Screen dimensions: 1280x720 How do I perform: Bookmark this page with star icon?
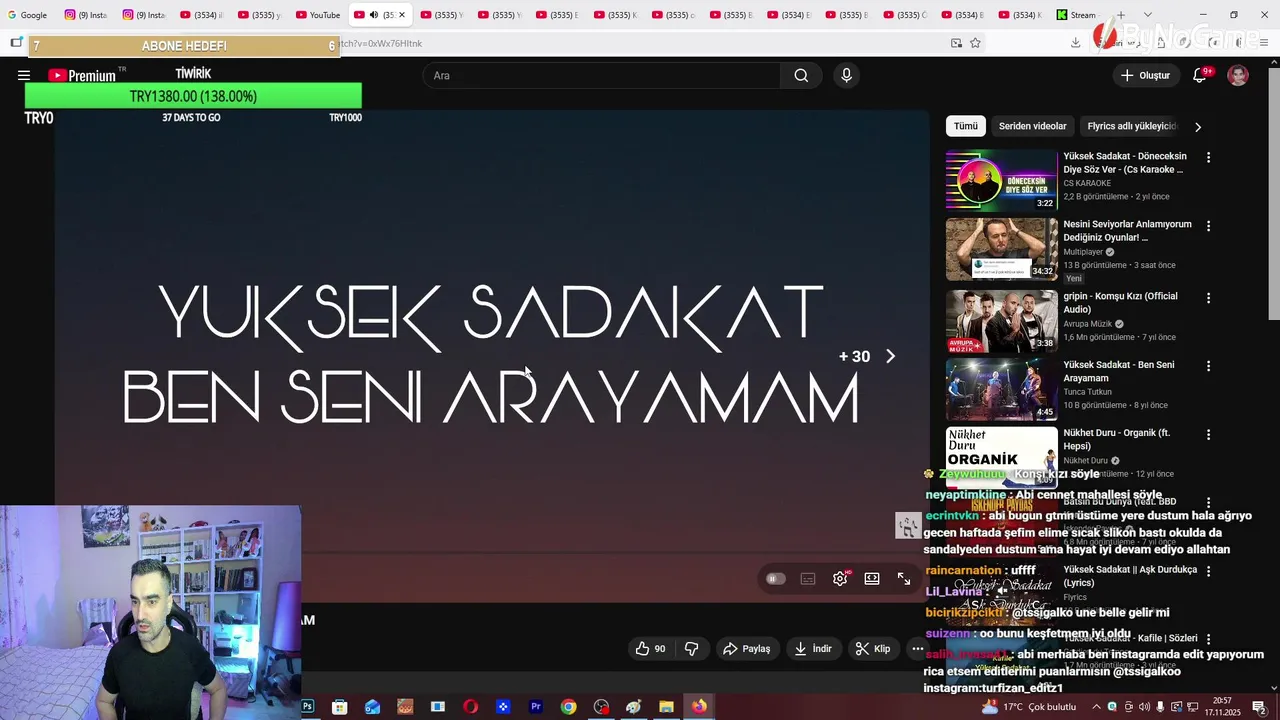[x=975, y=43]
